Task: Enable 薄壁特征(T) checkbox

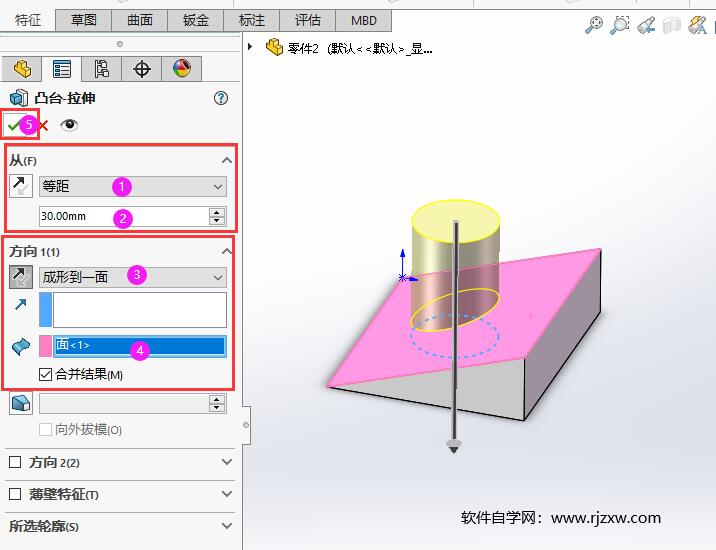Action: point(15,494)
